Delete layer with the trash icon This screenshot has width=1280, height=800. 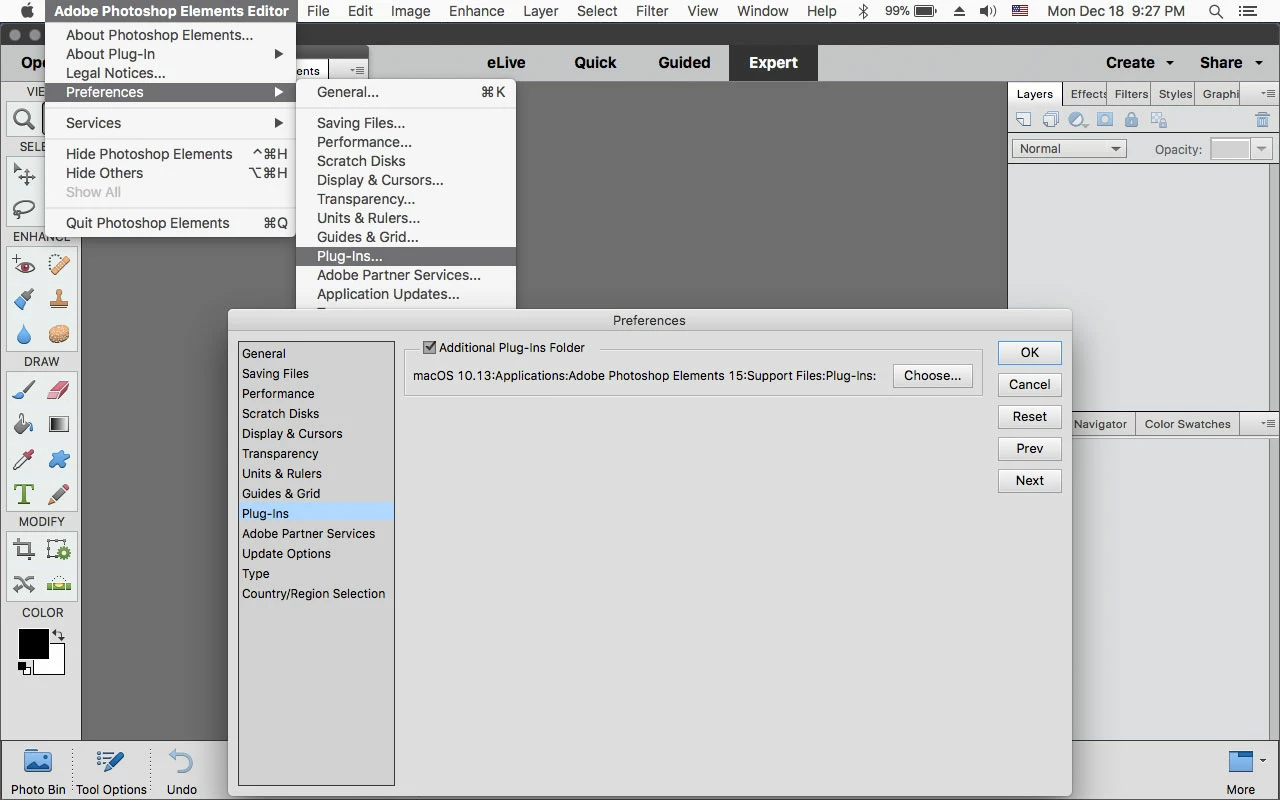[x=1262, y=120]
